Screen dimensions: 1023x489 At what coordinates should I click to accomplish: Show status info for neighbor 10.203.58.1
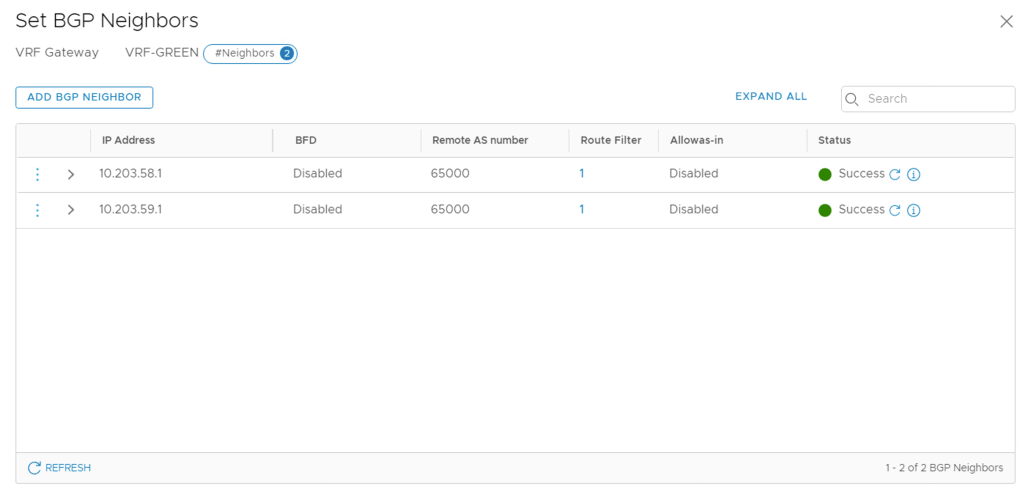913,174
